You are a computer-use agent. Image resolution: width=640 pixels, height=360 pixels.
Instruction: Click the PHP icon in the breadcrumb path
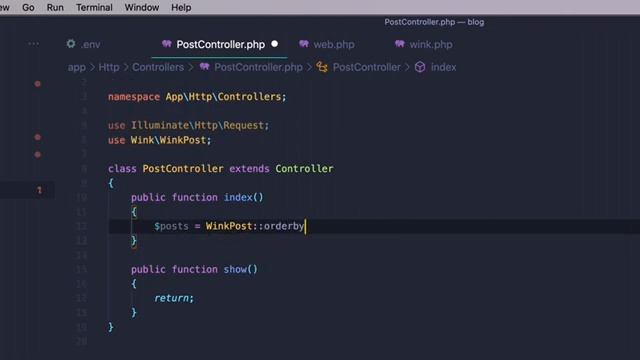point(204,67)
